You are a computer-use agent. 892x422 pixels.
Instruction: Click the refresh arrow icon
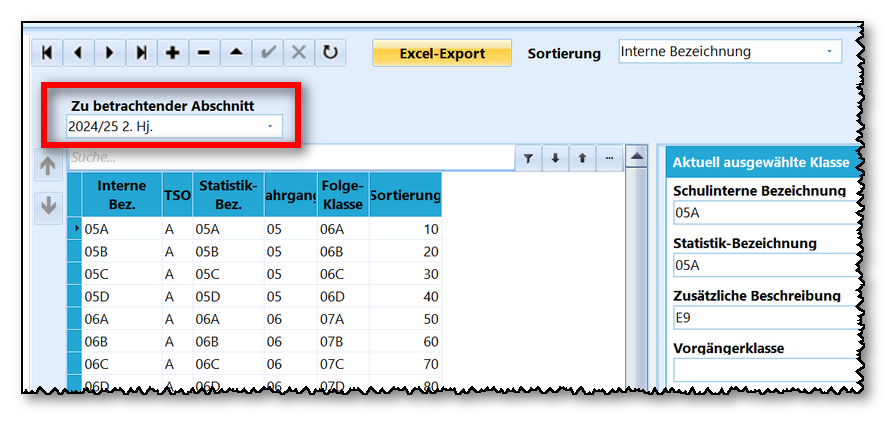330,52
